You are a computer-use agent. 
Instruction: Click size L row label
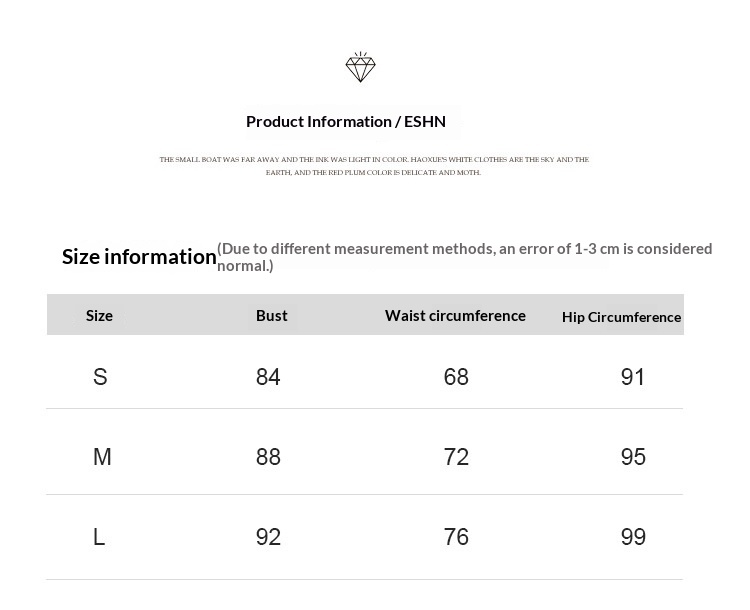[x=99, y=537]
